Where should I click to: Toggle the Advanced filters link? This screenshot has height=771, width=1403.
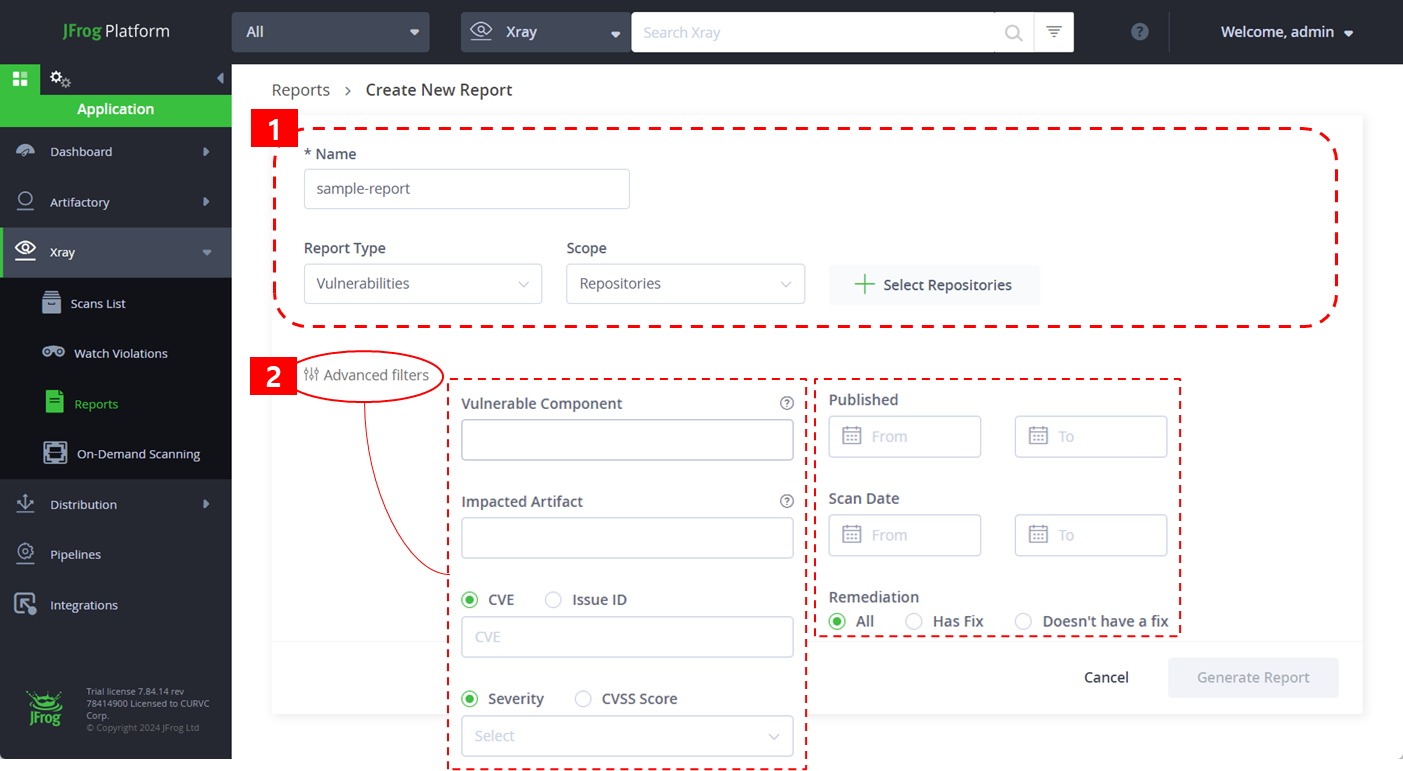[x=366, y=375]
